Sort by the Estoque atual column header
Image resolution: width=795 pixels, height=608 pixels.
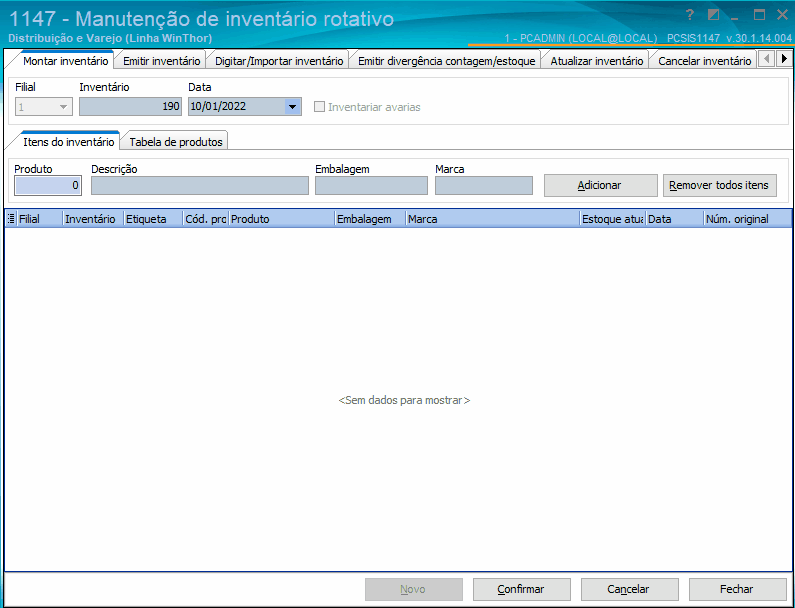[x=613, y=219]
